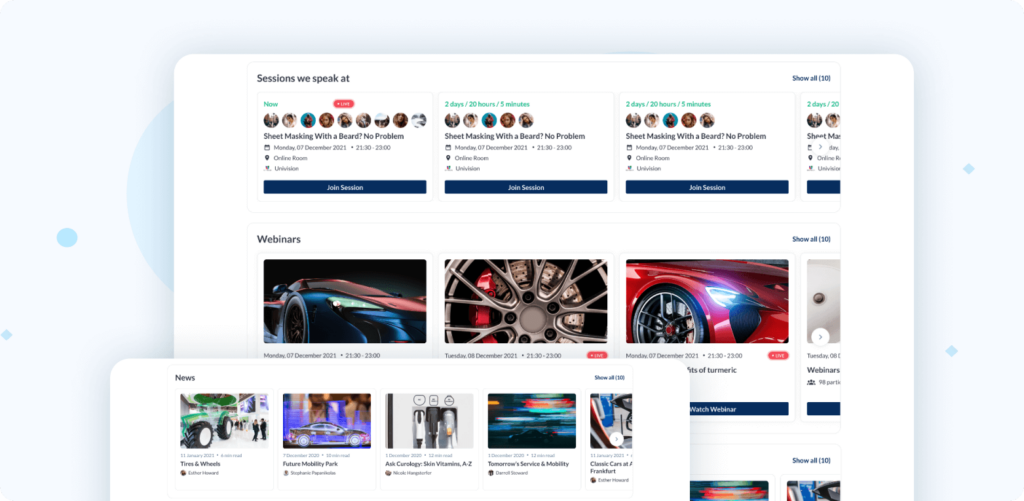The image size is (1024, 501).
Task: Open the blurred motion car news image
Action: [532, 421]
